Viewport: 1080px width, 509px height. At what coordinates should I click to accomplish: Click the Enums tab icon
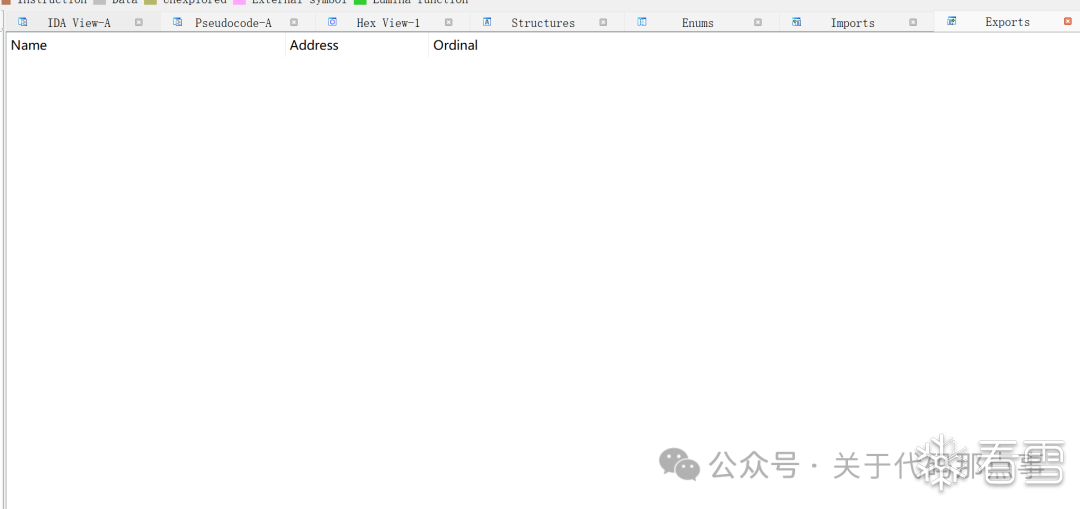(x=642, y=22)
